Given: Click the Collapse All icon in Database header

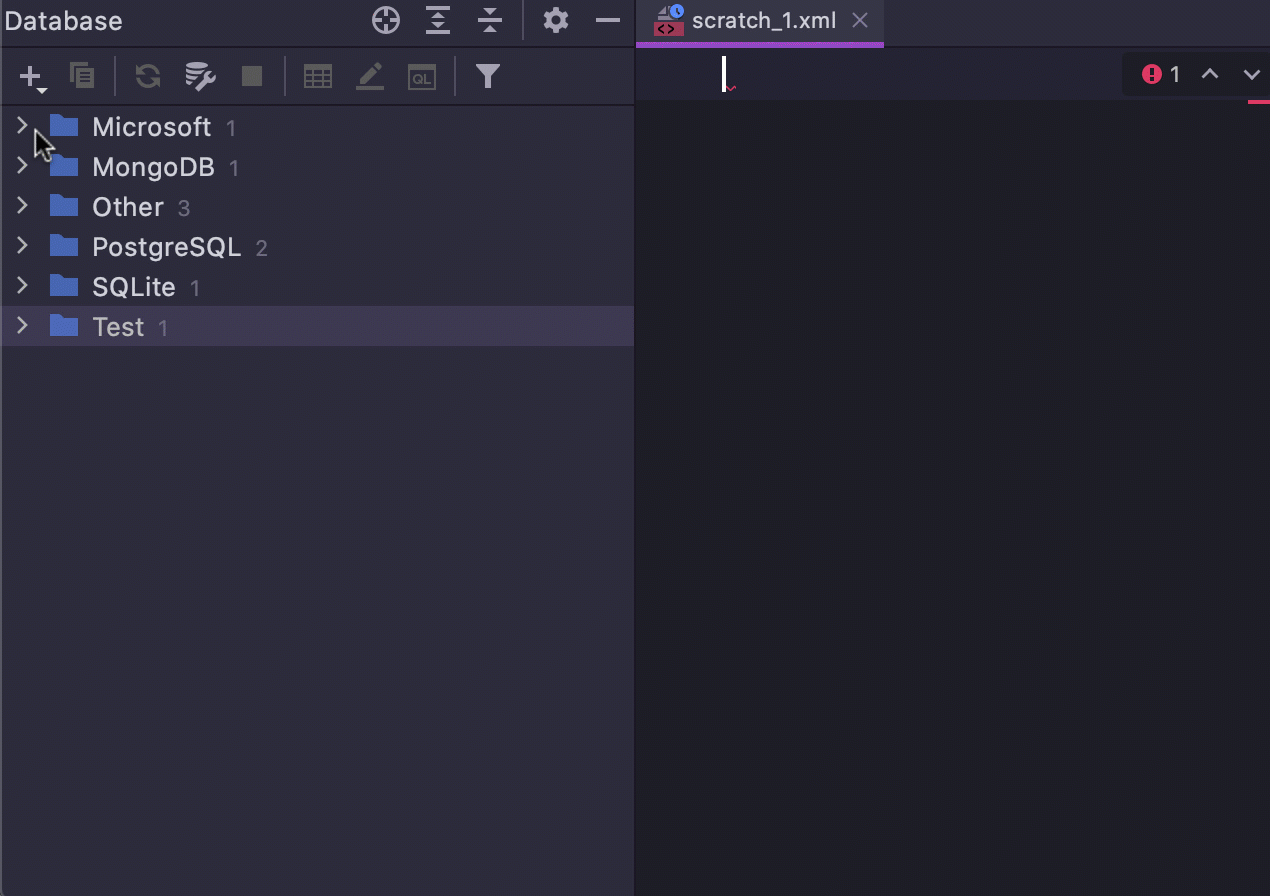Looking at the screenshot, I should click(490, 20).
